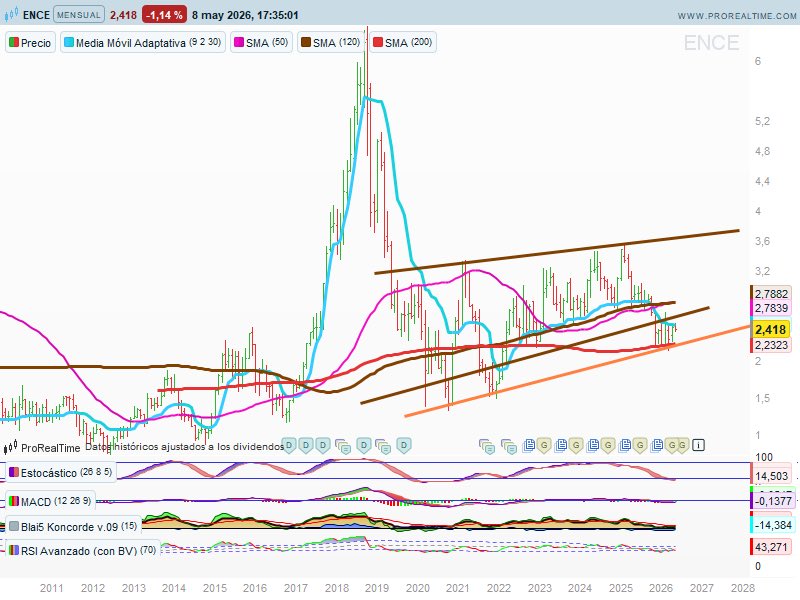The height and width of the screenshot is (600, 800).
Task: Click the mid-2019 dividend D marker
Action: click(404, 445)
